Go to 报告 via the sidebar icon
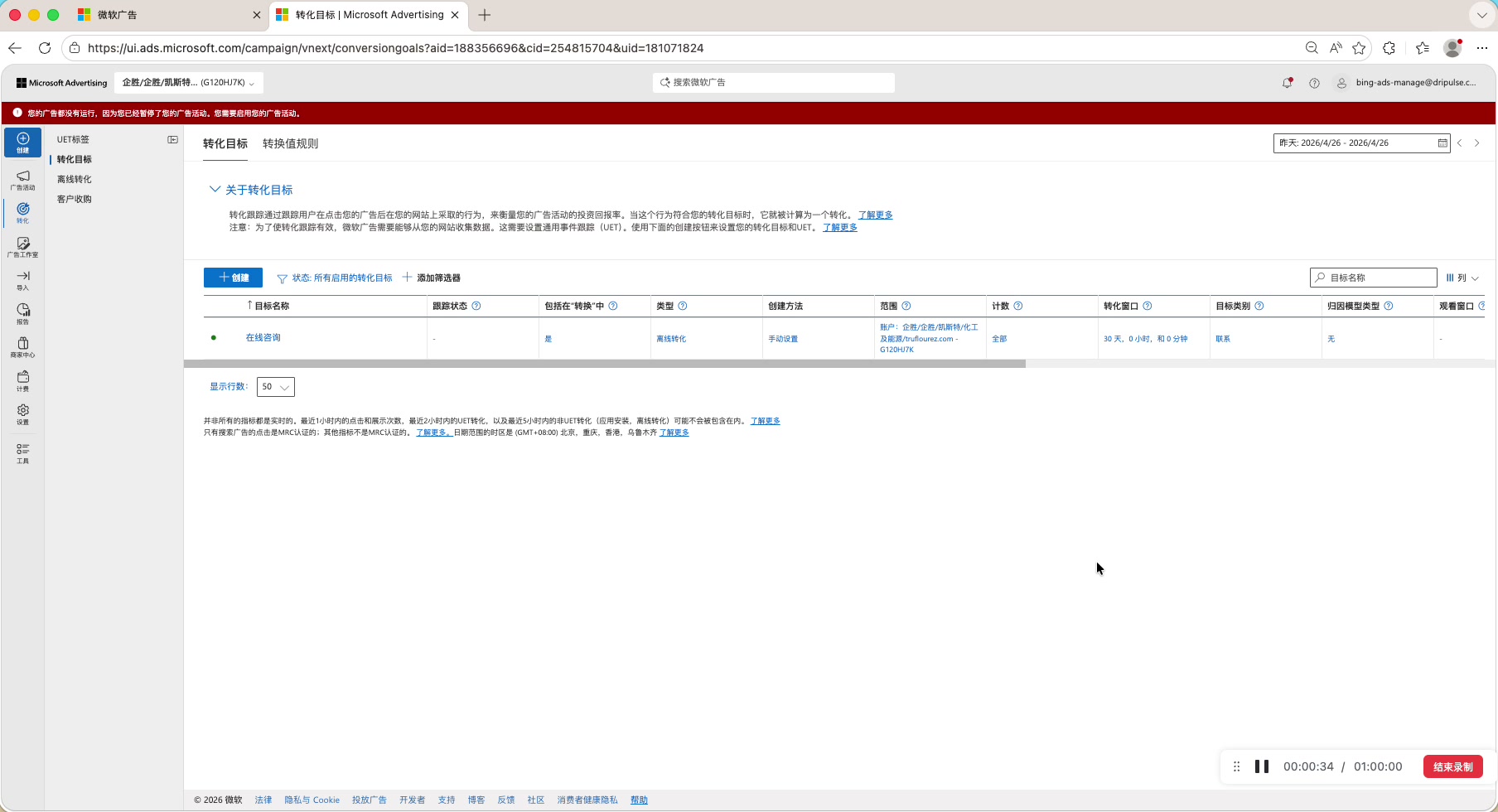The image size is (1498, 812). (x=22, y=314)
